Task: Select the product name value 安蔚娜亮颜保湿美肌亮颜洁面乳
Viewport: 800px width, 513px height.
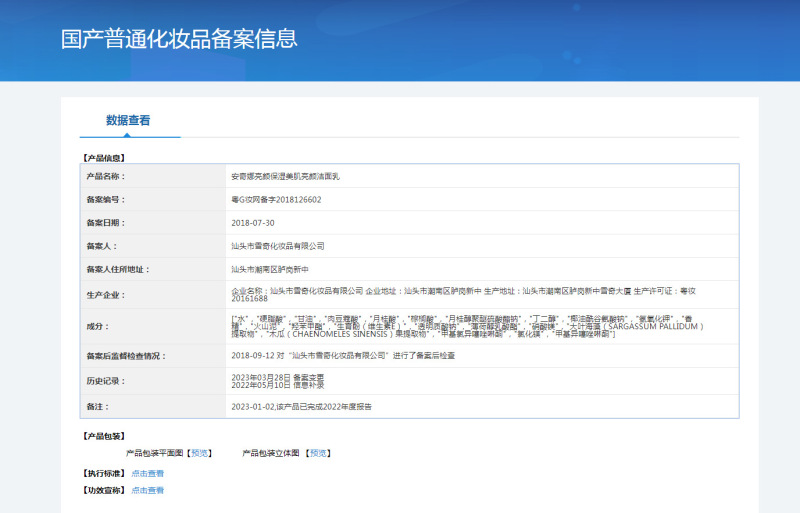Action: click(285, 177)
